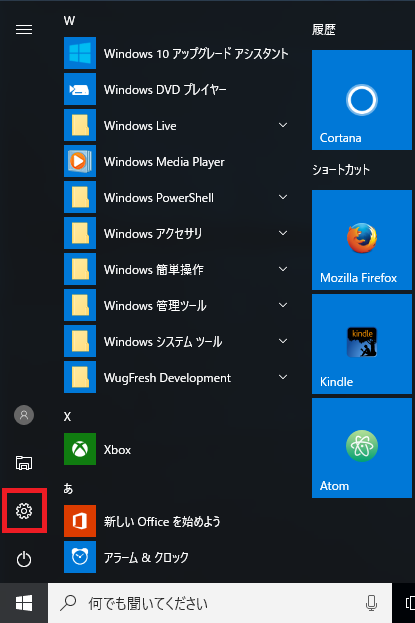Click the あ section letter header
415x623 pixels.
pos(68,488)
